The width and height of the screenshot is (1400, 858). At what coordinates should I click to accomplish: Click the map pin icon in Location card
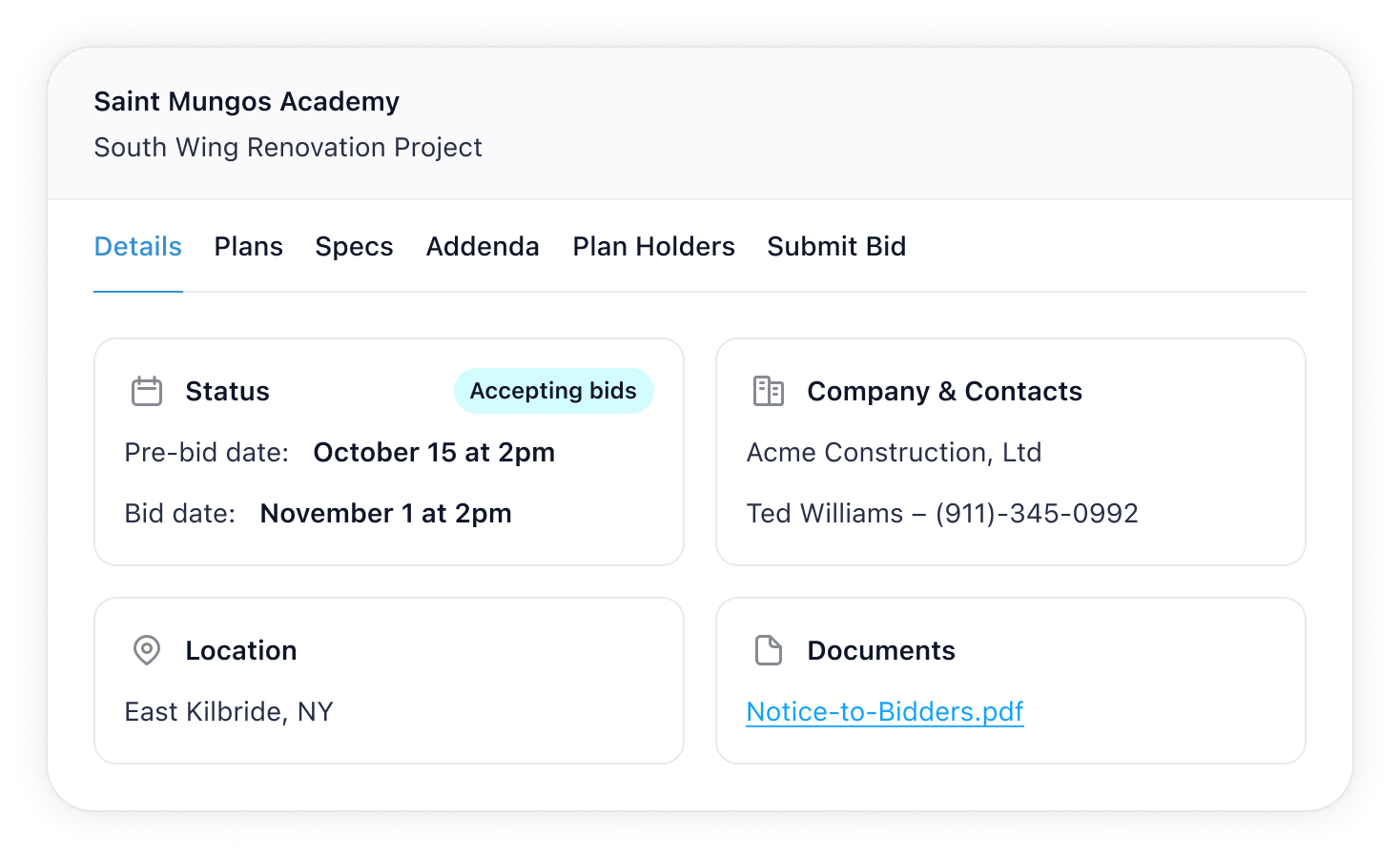coord(146,650)
